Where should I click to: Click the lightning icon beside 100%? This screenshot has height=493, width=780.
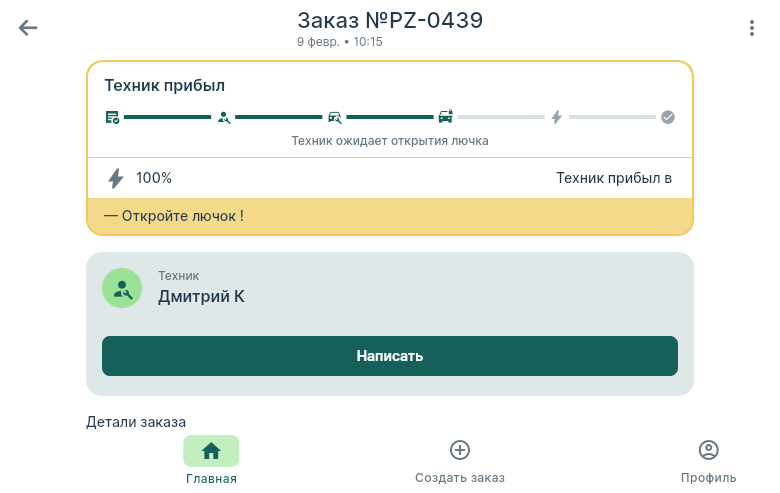pos(116,178)
